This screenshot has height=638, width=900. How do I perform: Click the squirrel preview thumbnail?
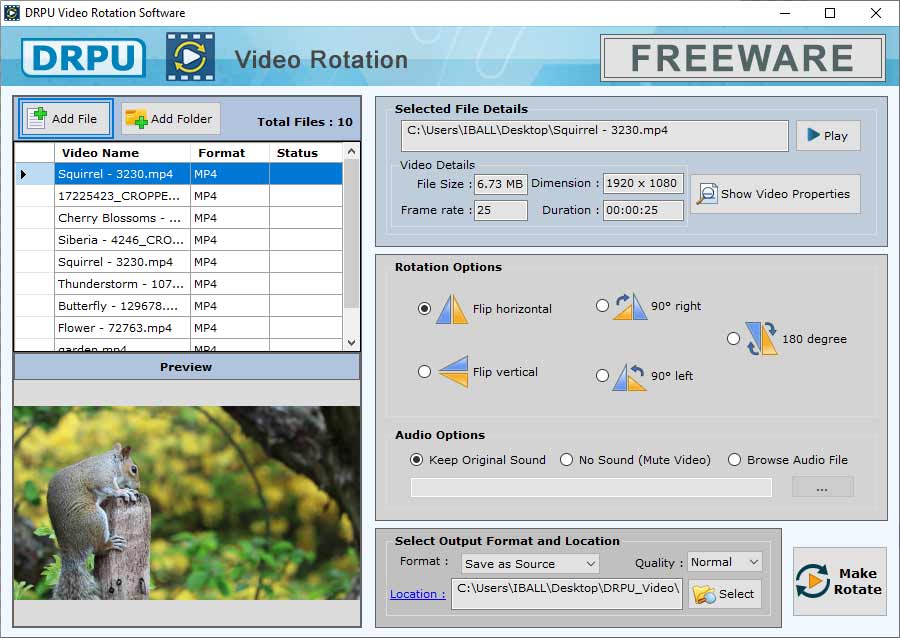click(x=187, y=503)
